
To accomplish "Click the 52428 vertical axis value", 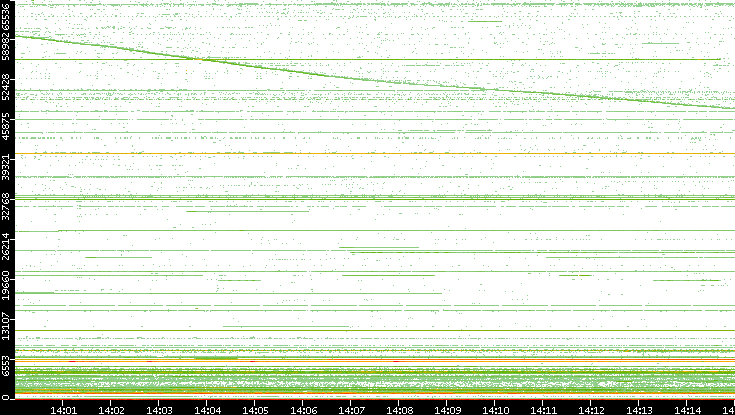I will click(x=5, y=86).
